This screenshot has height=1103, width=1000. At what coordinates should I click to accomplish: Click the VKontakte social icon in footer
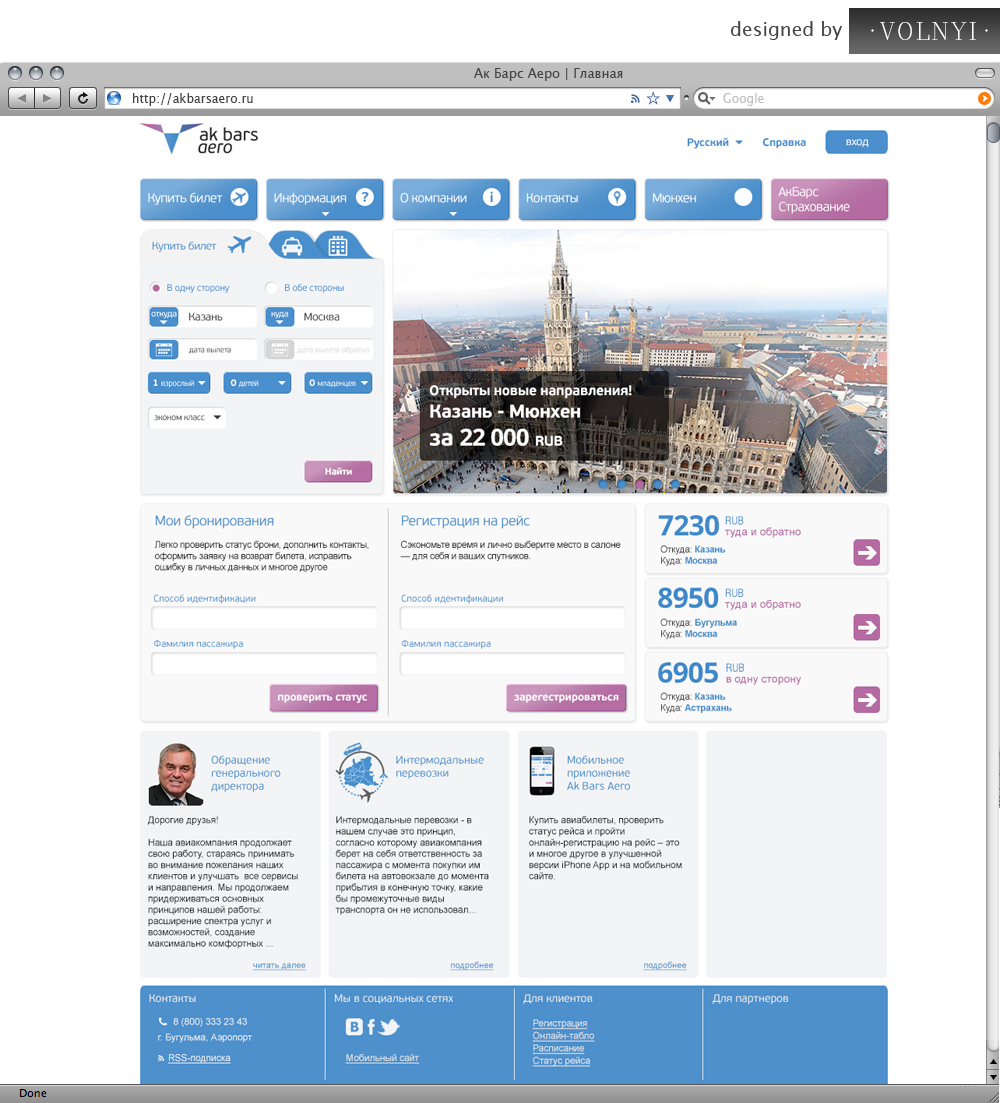tap(354, 1027)
